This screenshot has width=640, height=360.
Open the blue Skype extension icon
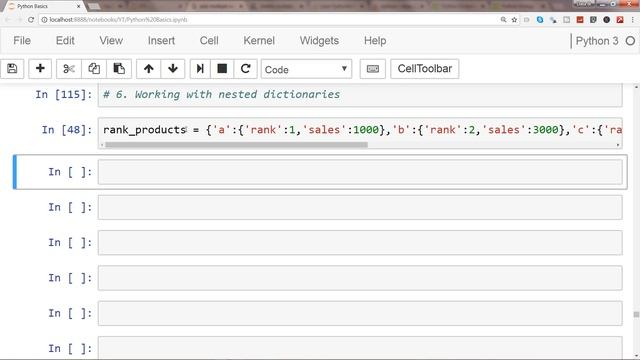(x=540, y=20)
